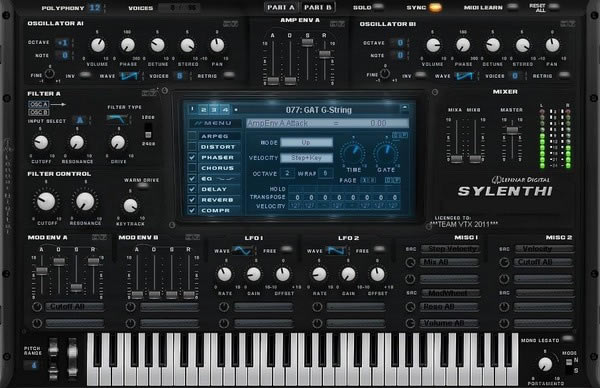Click the Polyphony value field
600x388 pixels.
(95, 8)
